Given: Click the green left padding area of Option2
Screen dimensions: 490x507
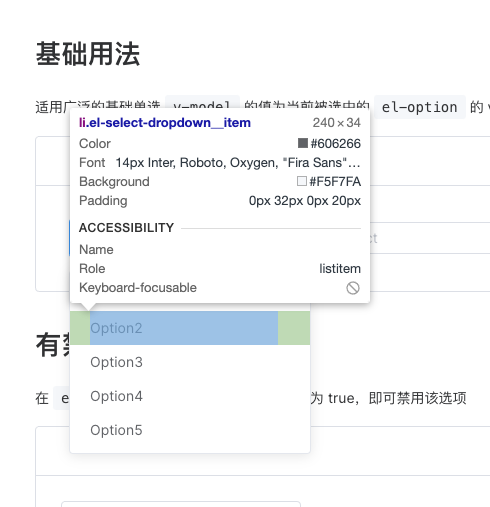Looking at the screenshot, I should point(80,328).
